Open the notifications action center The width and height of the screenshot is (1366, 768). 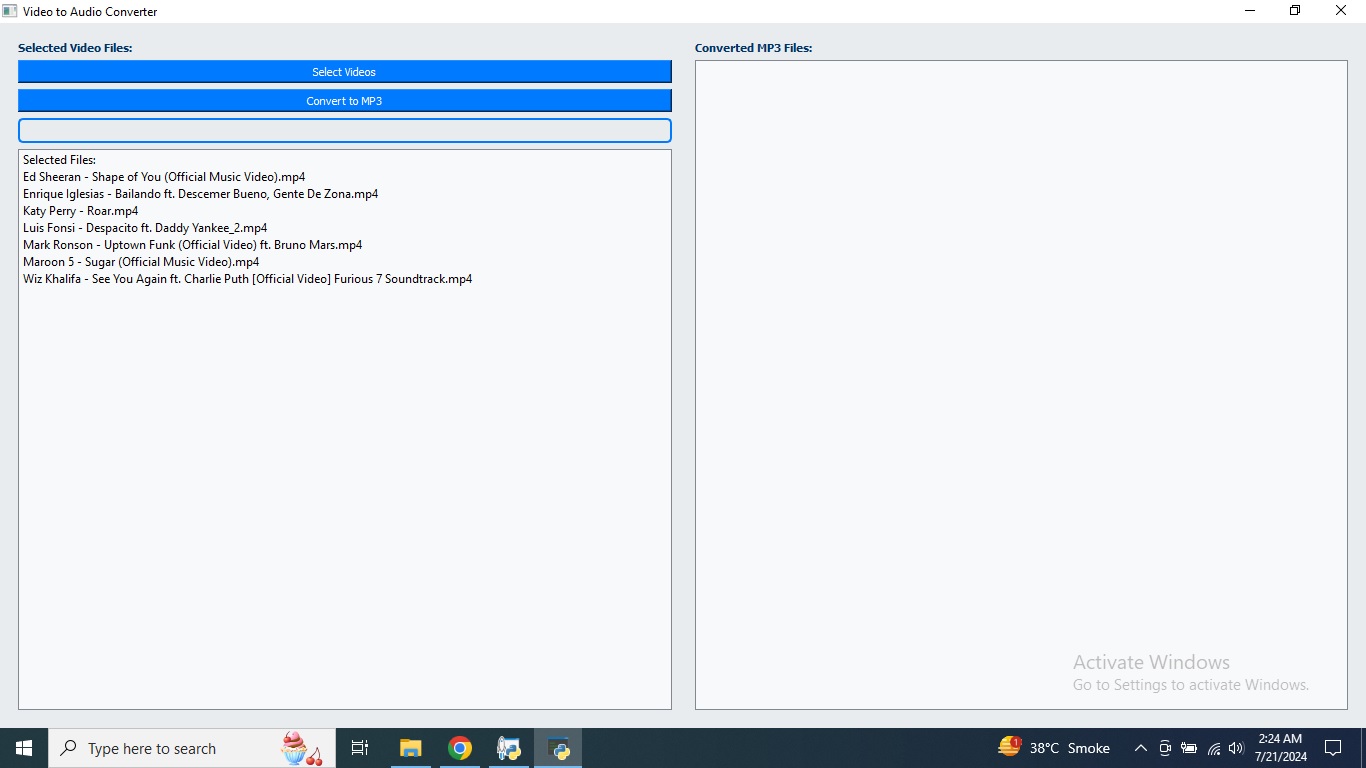(x=1333, y=748)
